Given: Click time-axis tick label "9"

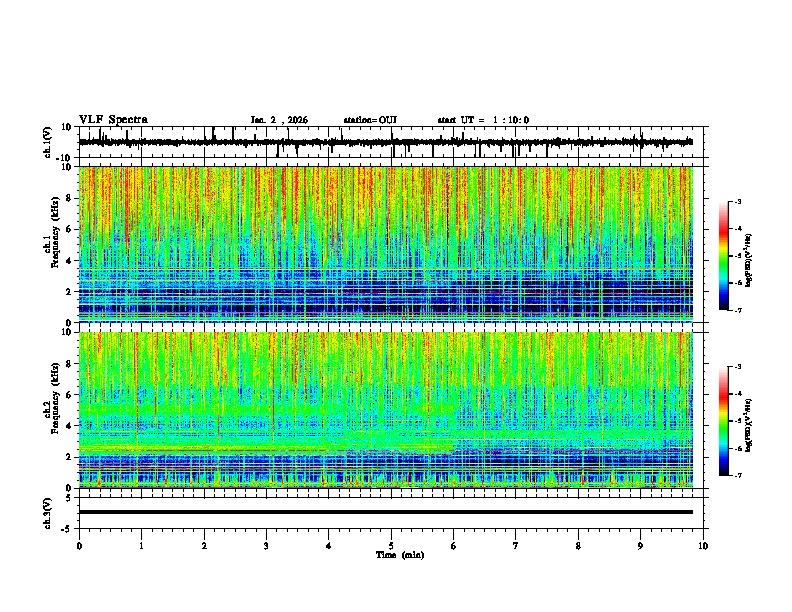Looking at the screenshot, I should coord(640,546).
